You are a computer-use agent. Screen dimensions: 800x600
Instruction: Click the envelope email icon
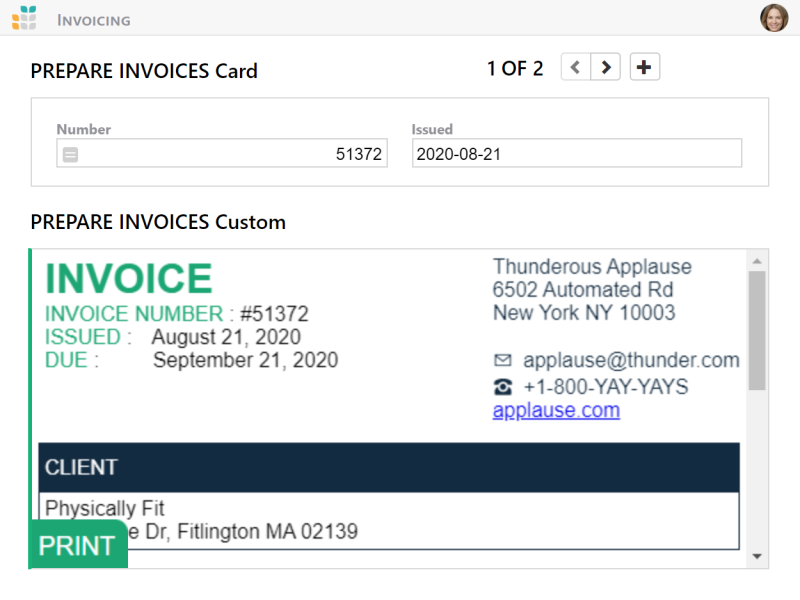click(503, 361)
